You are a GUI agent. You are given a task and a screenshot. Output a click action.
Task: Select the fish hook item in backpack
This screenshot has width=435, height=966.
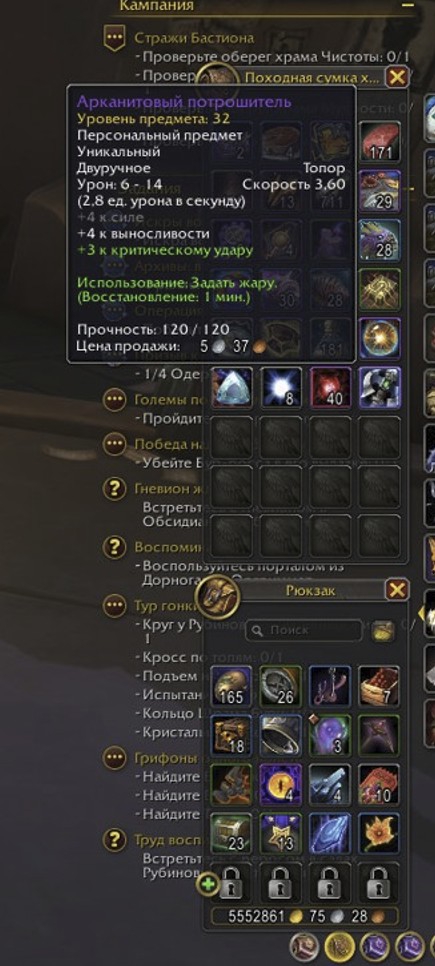coord(330,686)
